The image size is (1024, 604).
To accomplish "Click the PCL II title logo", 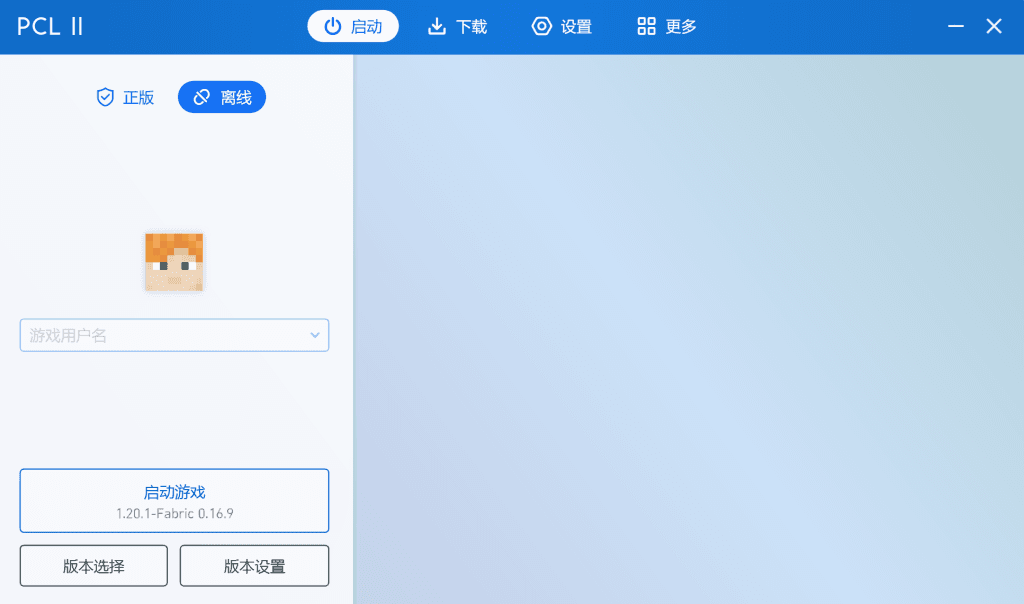I will pyautogui.click(x=50, y=26).
